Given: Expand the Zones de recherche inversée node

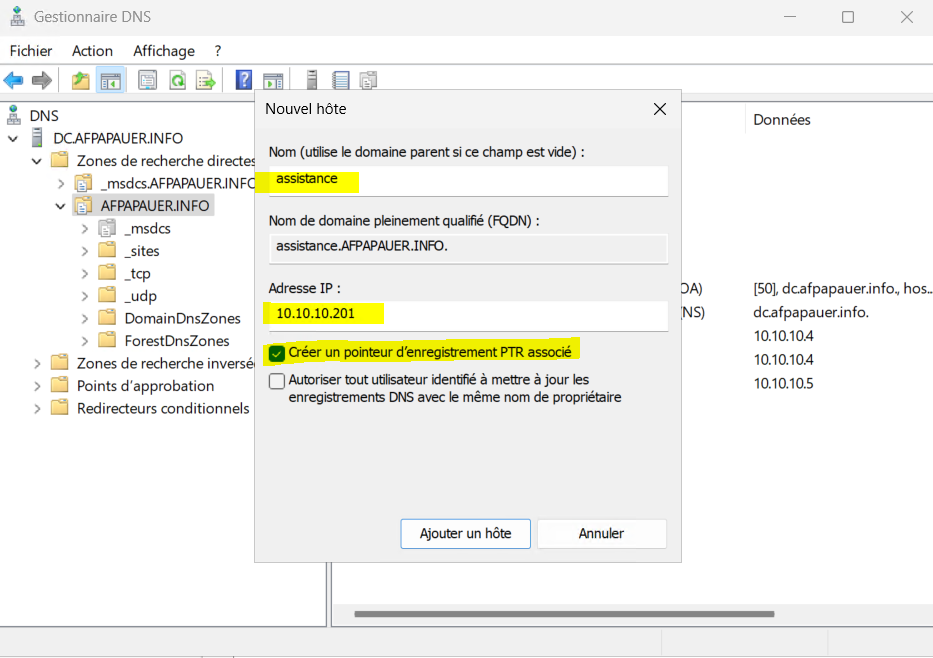Looking at the screenshot, I should pos(38,363).
